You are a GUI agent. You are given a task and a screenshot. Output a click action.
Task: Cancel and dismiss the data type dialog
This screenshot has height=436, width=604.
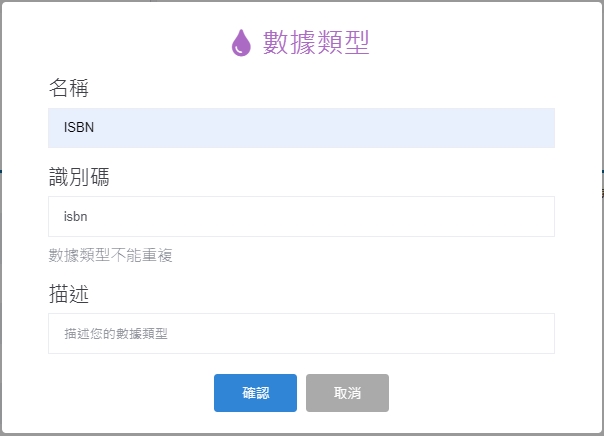coord(347,393)
